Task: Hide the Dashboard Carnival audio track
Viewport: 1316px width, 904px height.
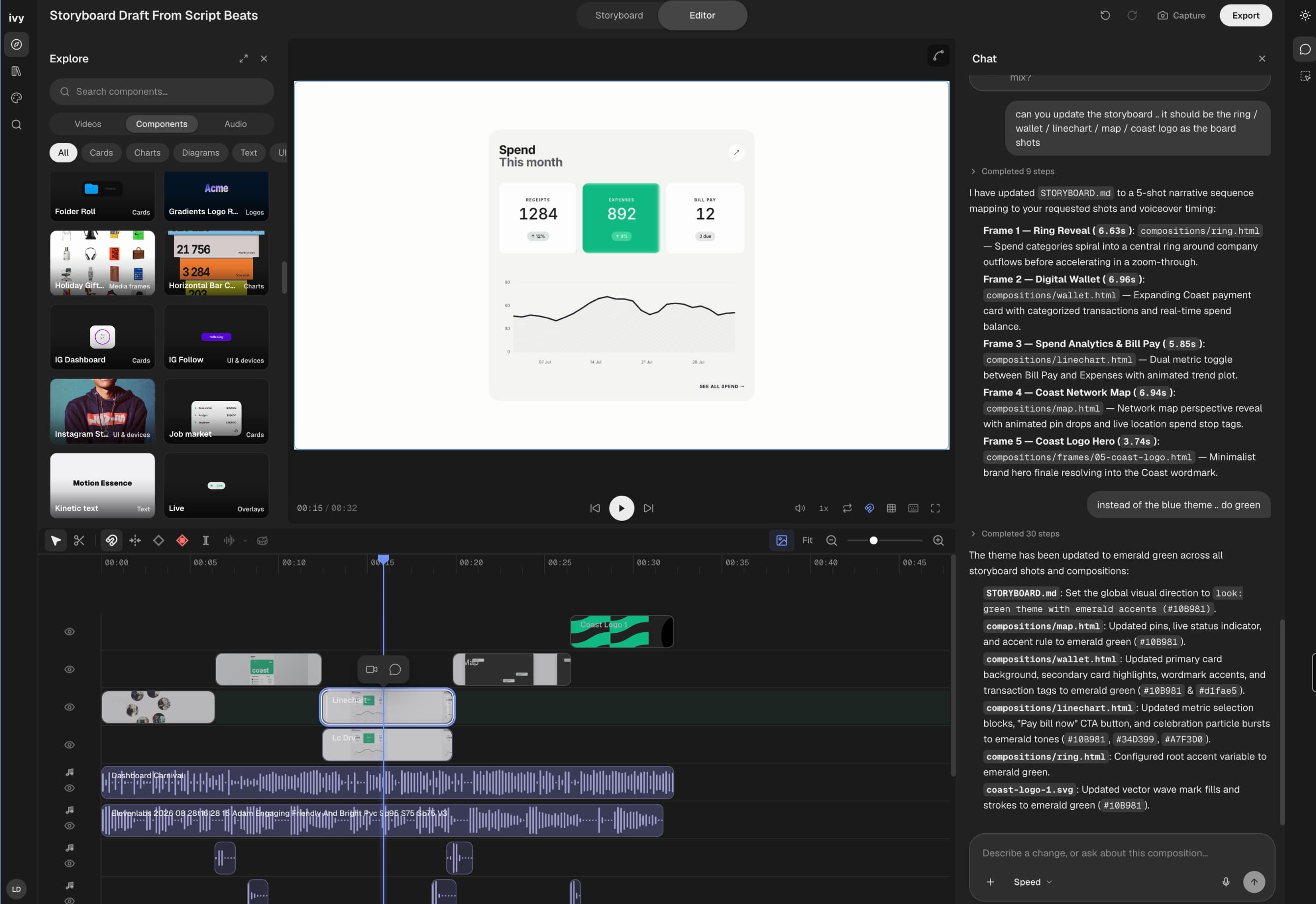Action: (x=70, y=789)
